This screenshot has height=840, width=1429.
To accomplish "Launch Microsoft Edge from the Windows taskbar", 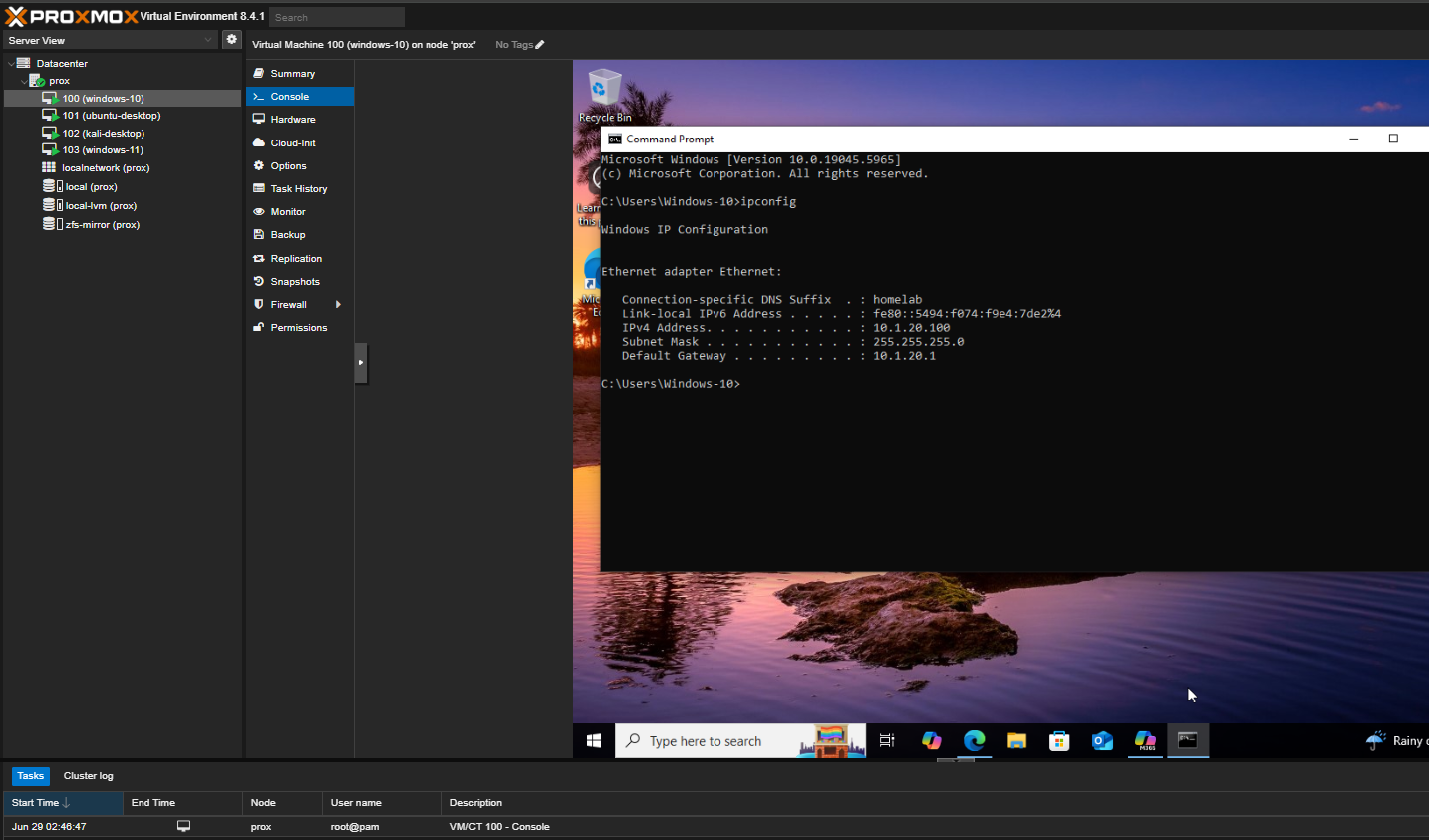I will click(974, 741).
